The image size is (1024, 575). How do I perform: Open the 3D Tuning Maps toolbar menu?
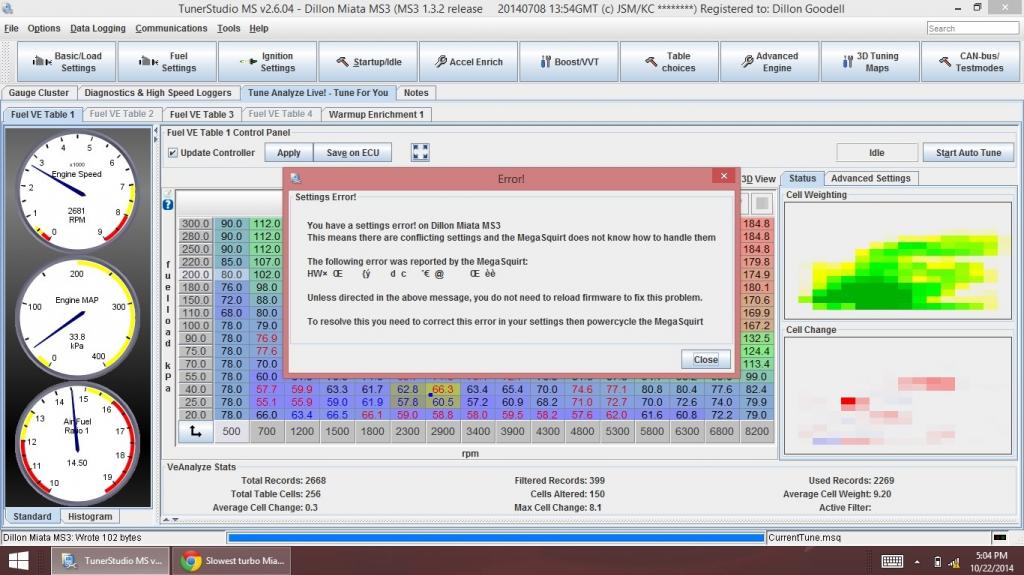tap(870, 61)
